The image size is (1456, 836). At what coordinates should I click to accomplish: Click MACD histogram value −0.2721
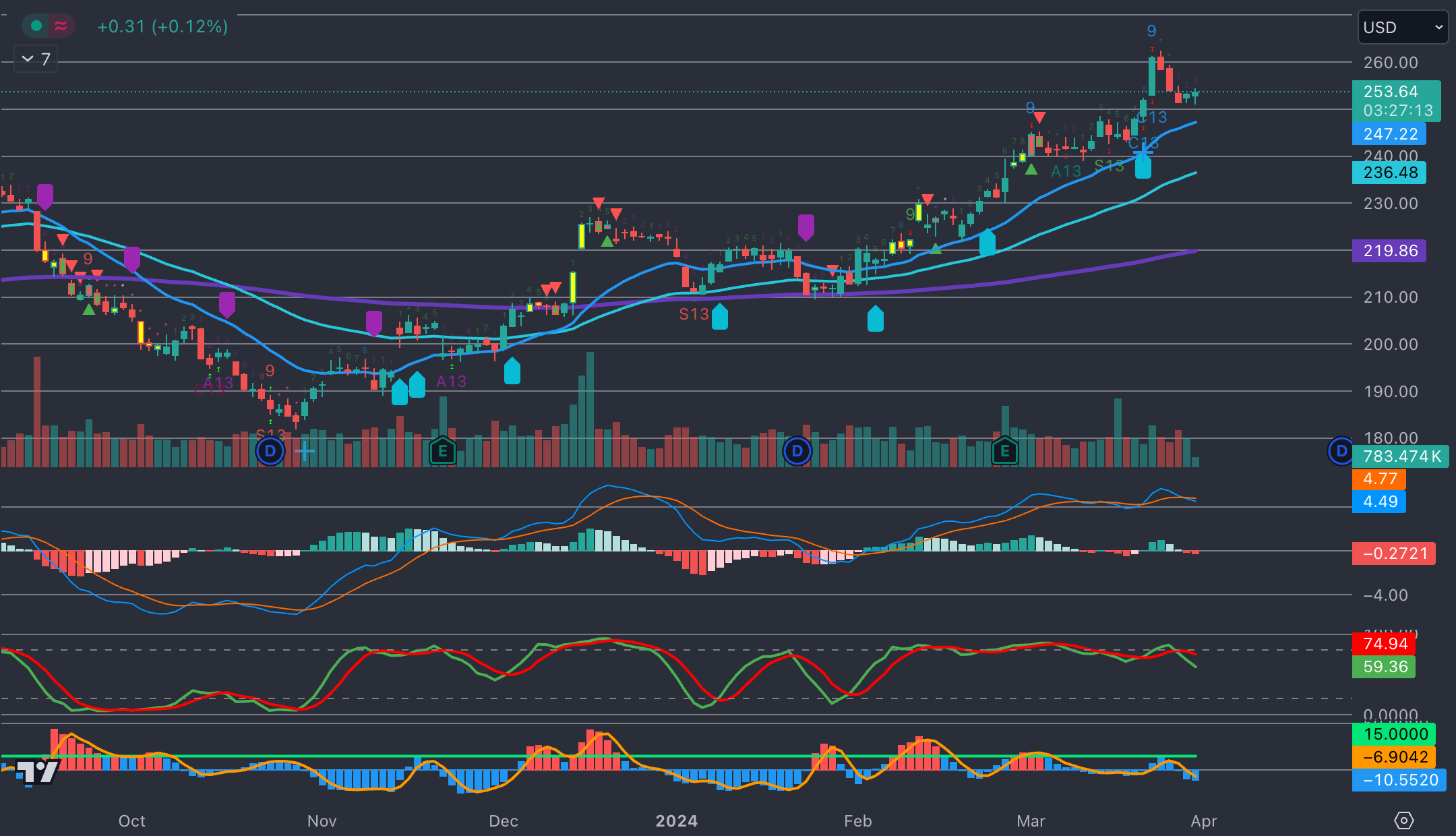1394,554
